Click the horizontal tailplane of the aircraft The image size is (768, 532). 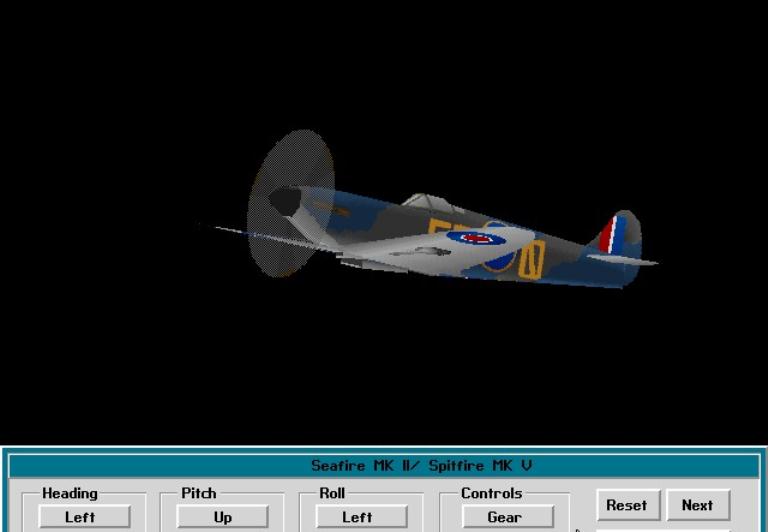tap(625, 260)
